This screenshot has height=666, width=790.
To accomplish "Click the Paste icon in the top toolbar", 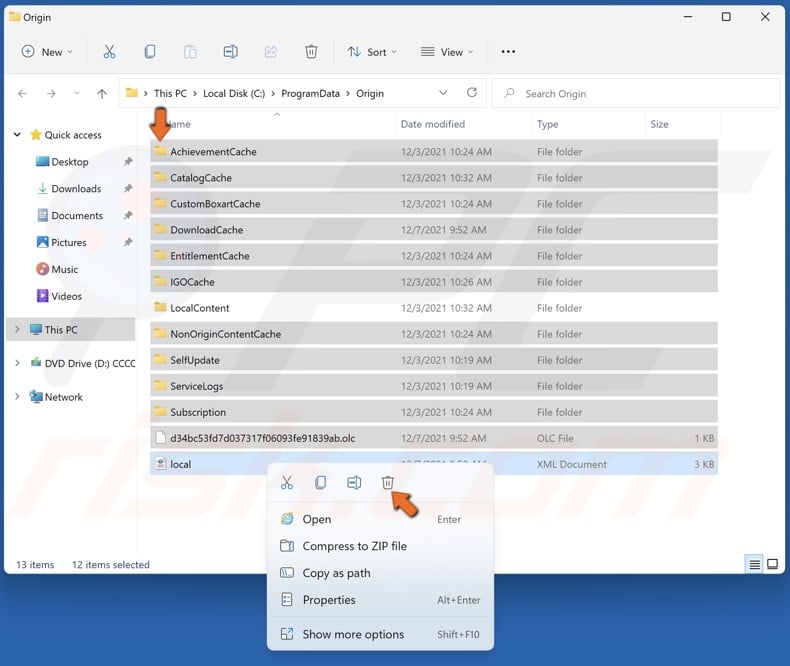I will (x=190, y=52).
